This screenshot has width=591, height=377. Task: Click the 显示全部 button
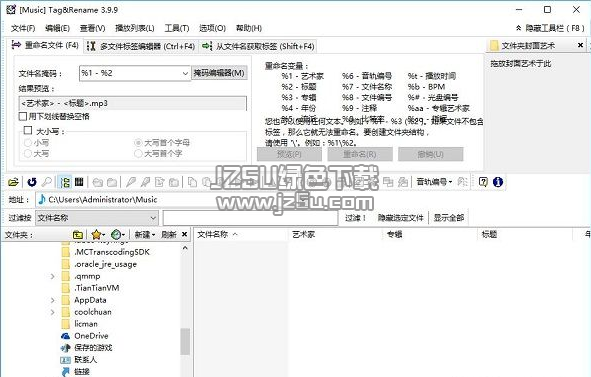click(449, 218)
